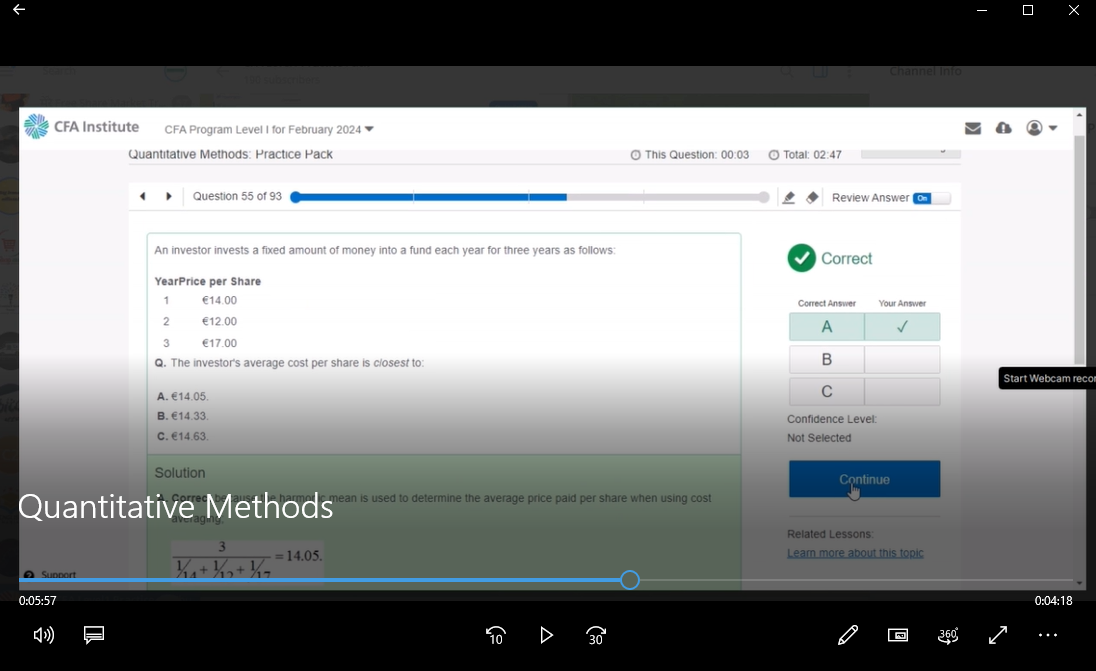Click the cloud download icon
This screenshot has height=671, width=1096.
point(1004,128)
